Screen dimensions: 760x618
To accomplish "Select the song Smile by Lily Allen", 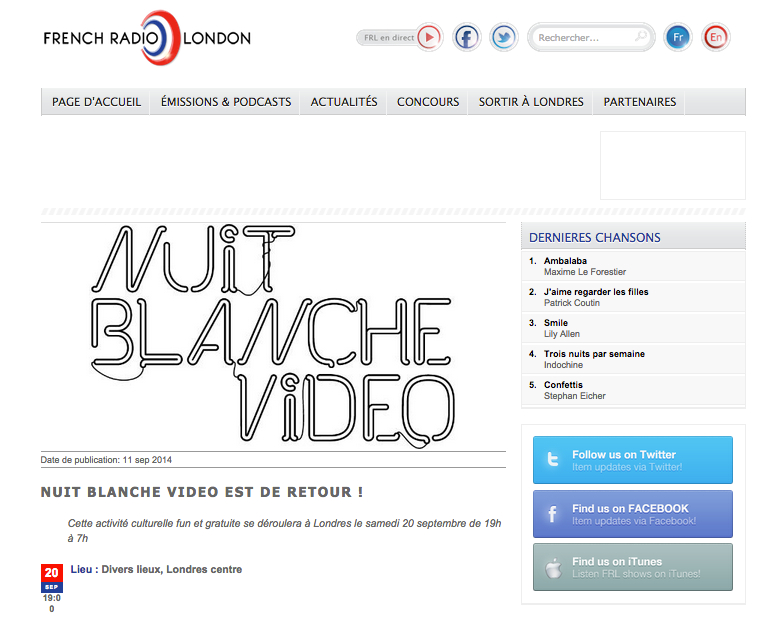I will [x=555, y=323].
